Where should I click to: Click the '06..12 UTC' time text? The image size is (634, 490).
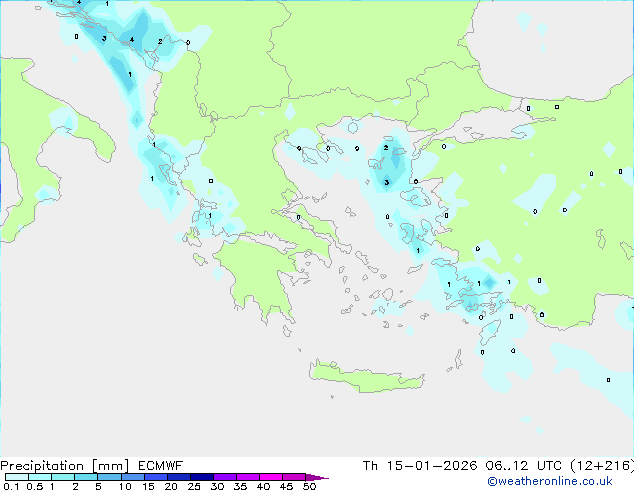[524, 466]
